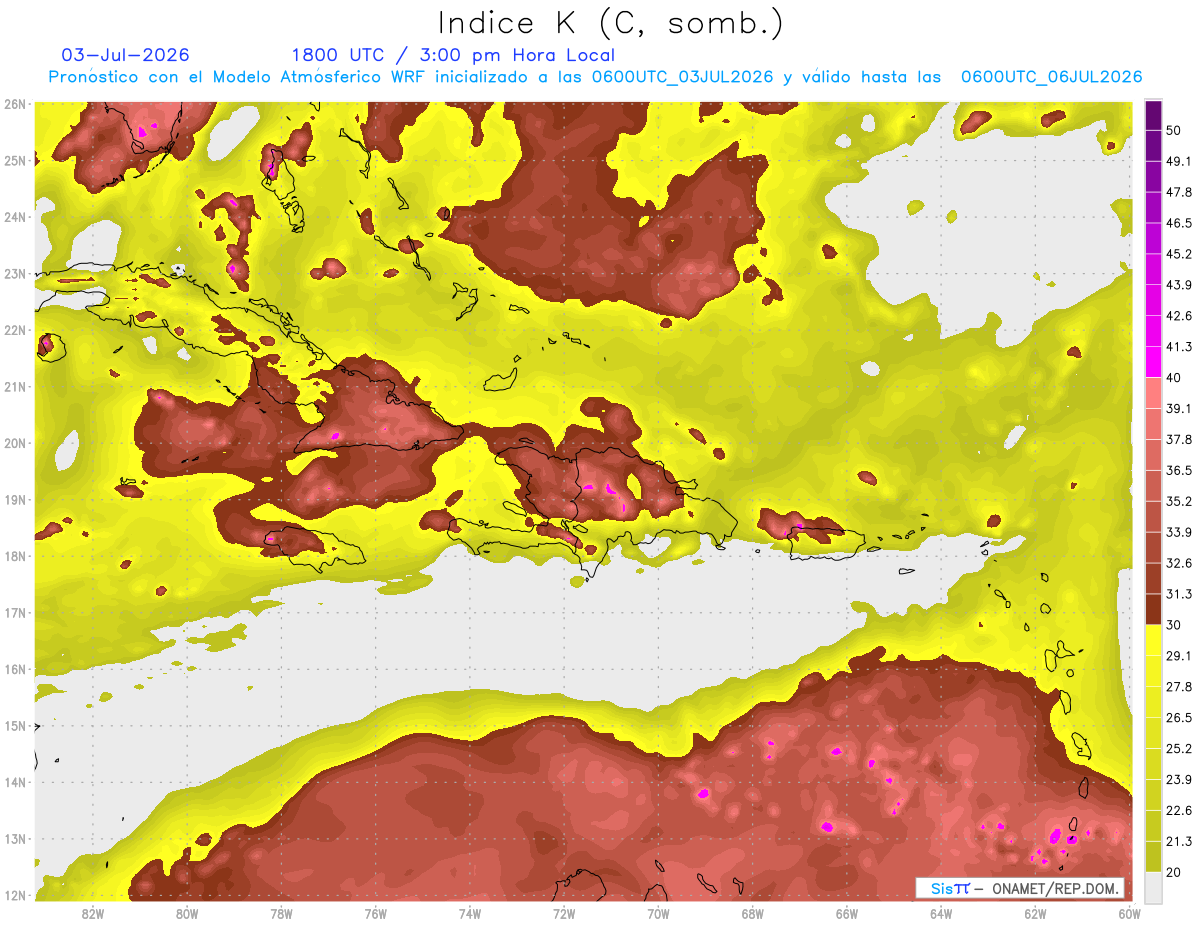Click the legend value '41.3'
Screen dimensions: 1200x927
[x=1178, y=347]
